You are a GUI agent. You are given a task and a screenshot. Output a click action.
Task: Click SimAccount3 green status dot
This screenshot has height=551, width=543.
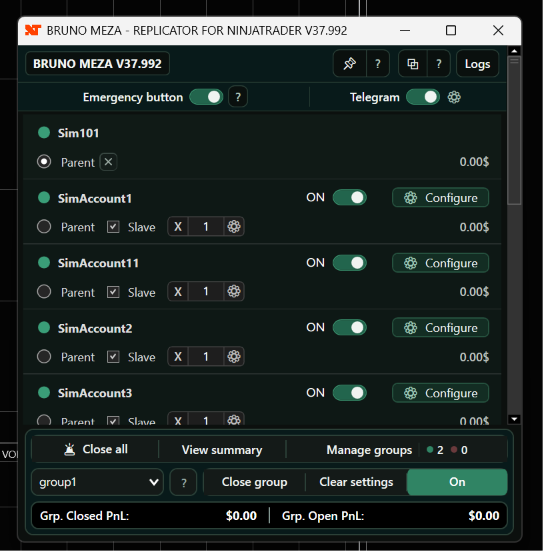pos(44,393)
